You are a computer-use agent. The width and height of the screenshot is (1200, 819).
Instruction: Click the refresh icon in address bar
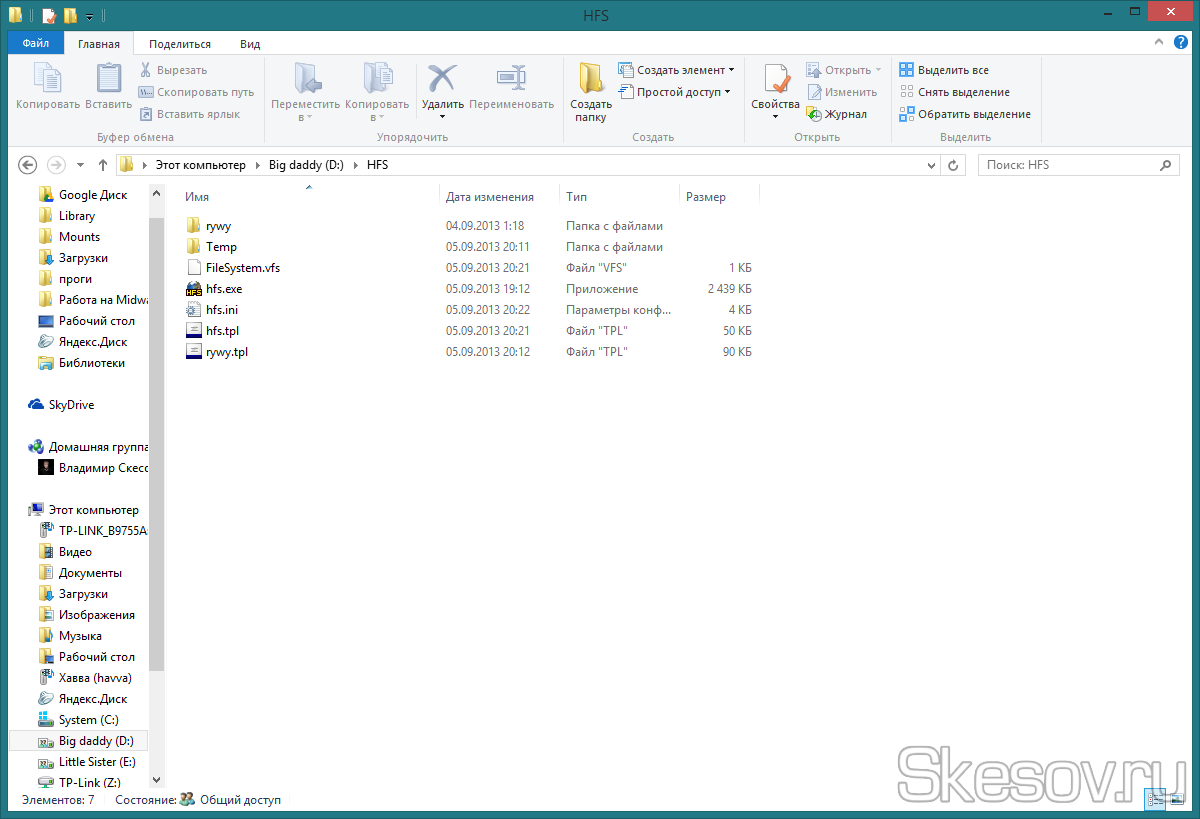point(953,165)
